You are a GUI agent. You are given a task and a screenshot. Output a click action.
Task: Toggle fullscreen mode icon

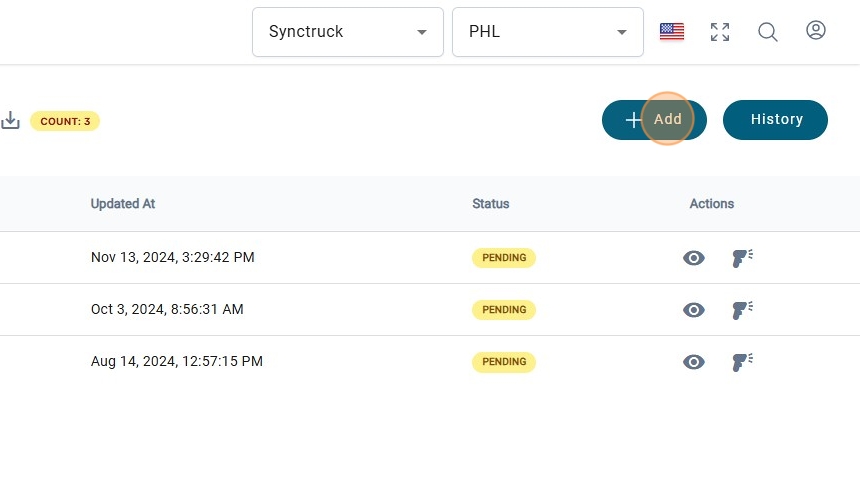pyautogui.click(x=720, y=32)
